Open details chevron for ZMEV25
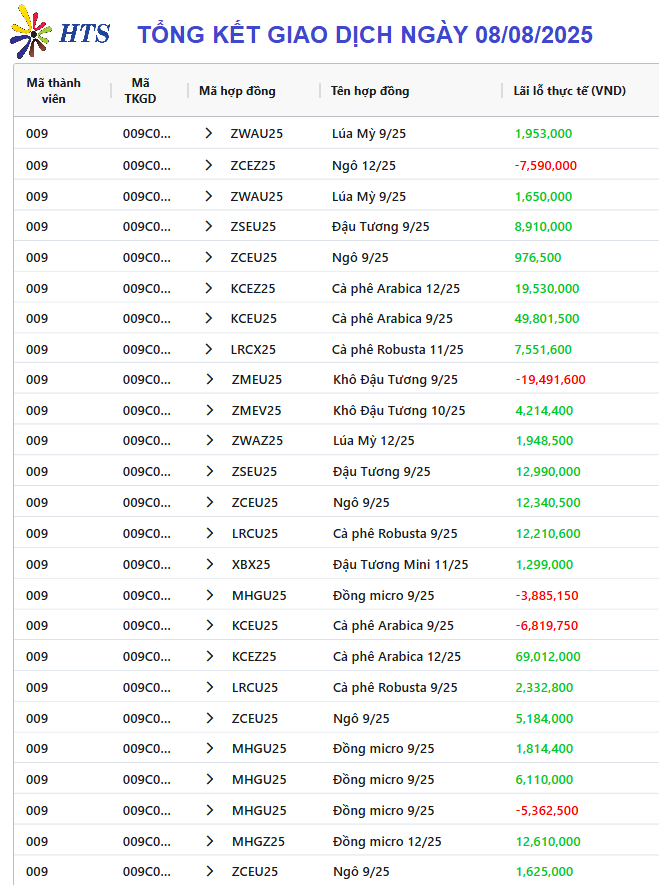Viewport: 659px width, 885px height. tap(210, 410)
